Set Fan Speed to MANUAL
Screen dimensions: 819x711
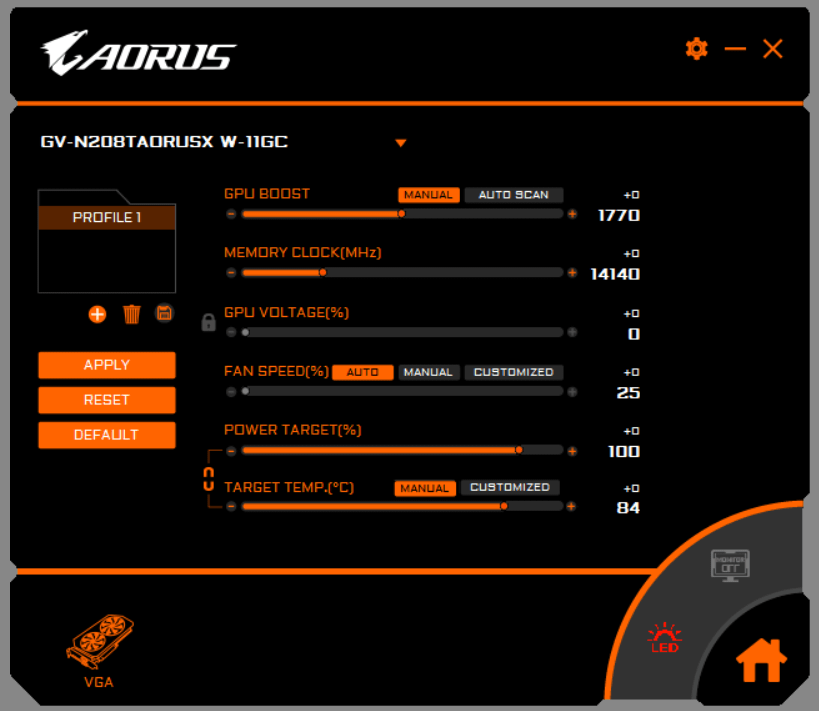428,372
